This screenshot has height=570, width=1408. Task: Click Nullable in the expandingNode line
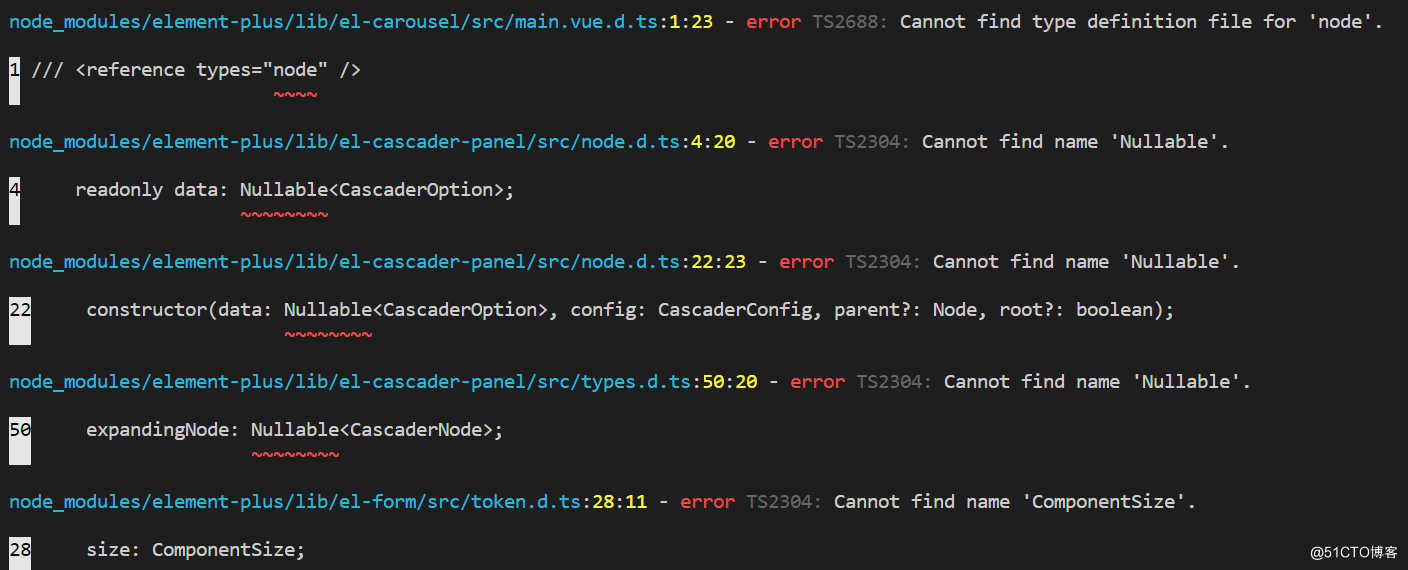[x=295, y=430]
